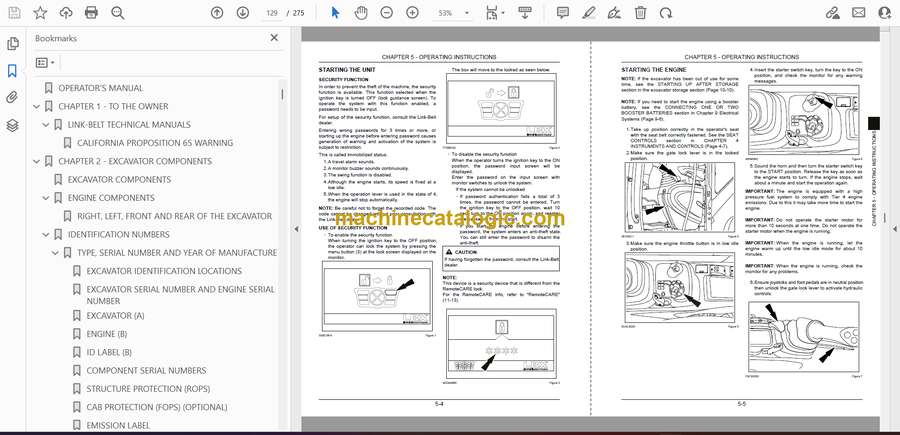Collapse CHAPTER 1 - TO THE OWNER
Screen dimensions: 900x435
(37, 106)
